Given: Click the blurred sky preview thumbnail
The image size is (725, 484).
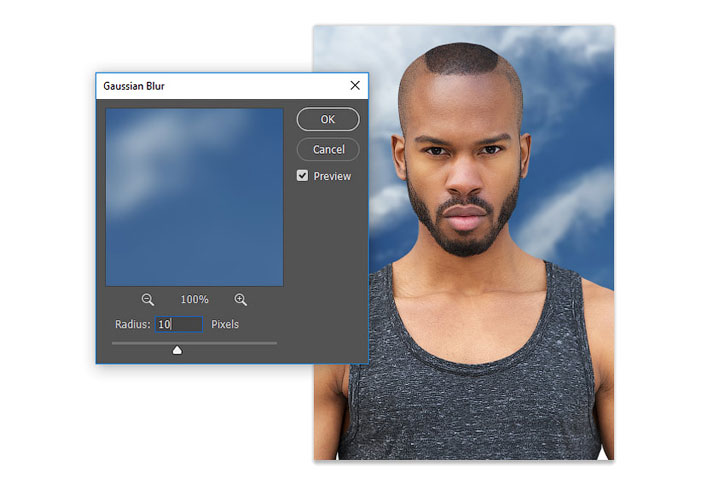Looking at the screenshot, I should click(x=194, y=197).
